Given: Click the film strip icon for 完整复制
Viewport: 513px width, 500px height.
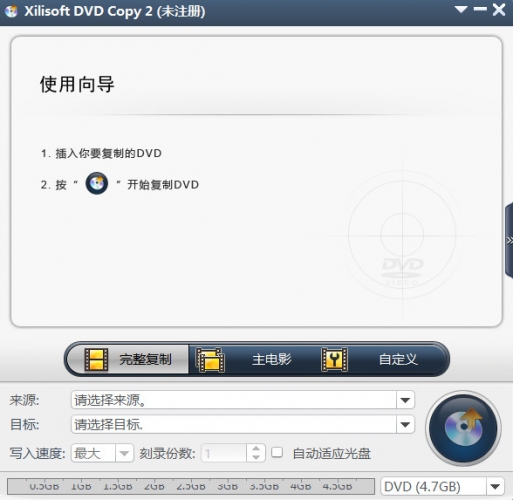Looking at the screenshot, I should (96, 360).
